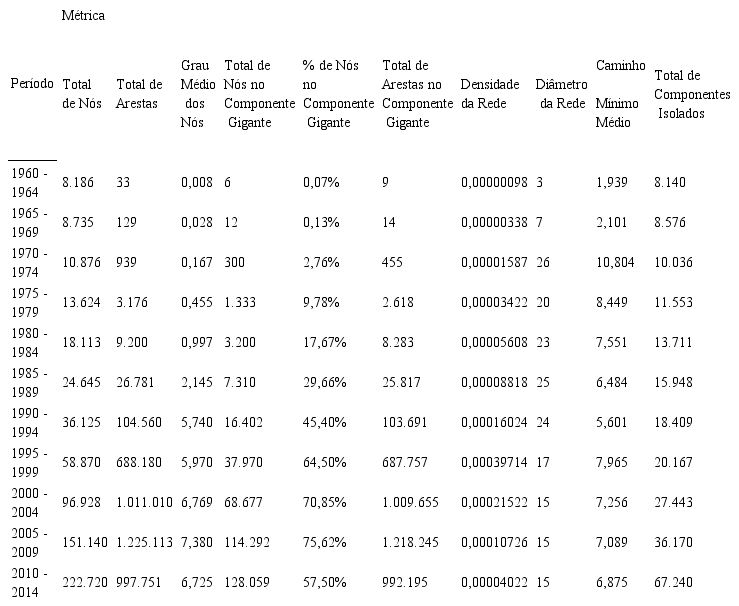This screenshot has height=606, width=739.
Task: Click the Período column header
Action: click(x=32, y=84)
